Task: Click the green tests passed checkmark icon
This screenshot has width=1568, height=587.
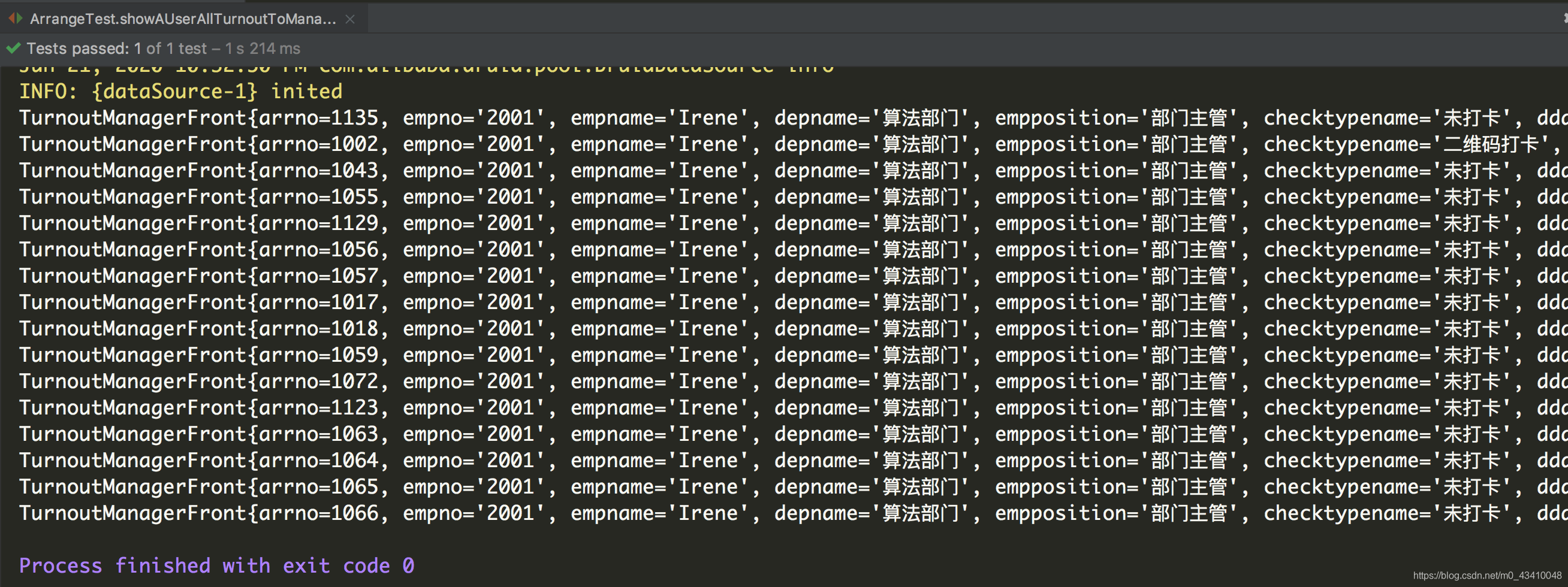Action: 13,48
